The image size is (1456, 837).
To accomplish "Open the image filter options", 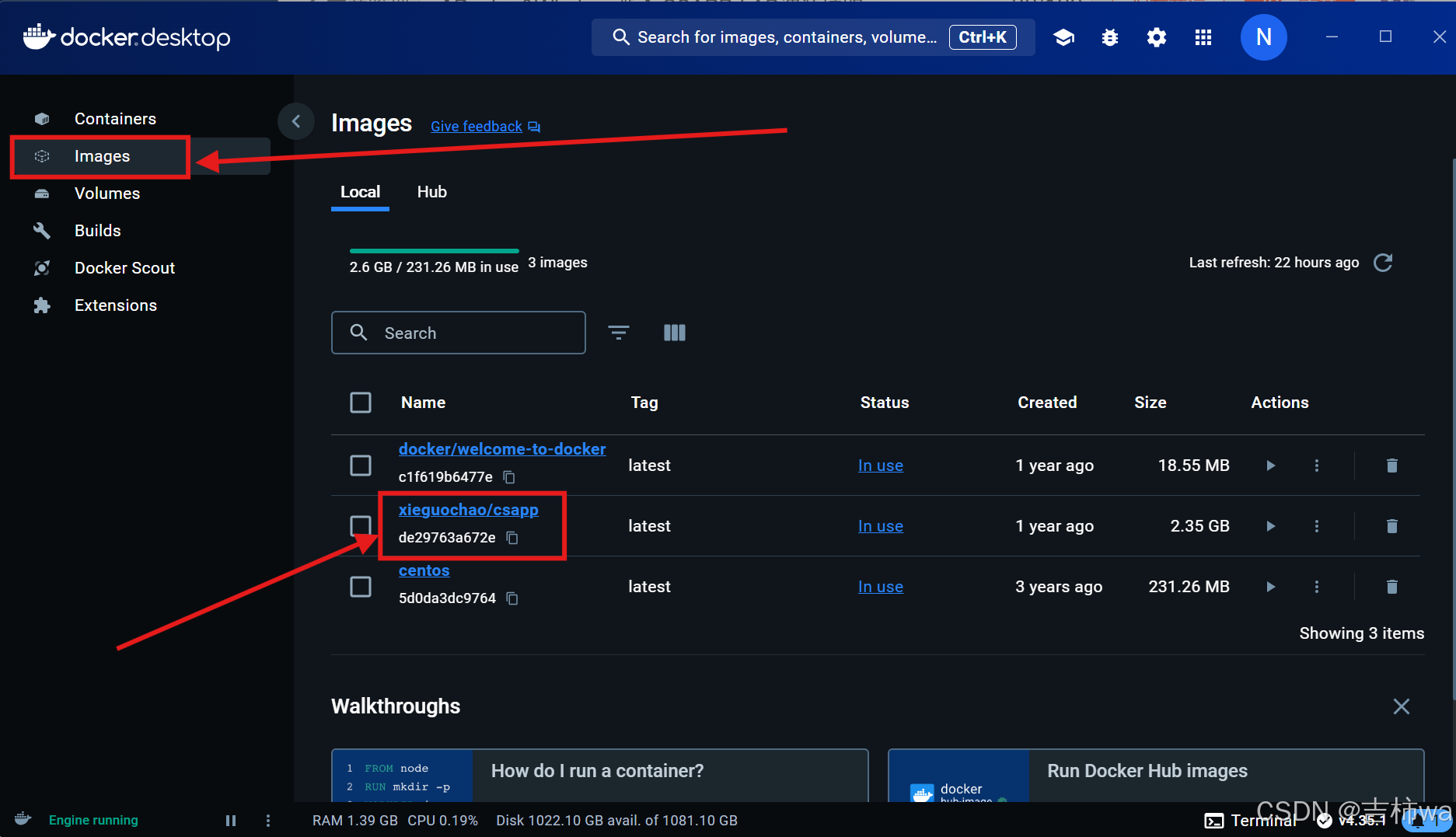I will [x=619, y=333].
